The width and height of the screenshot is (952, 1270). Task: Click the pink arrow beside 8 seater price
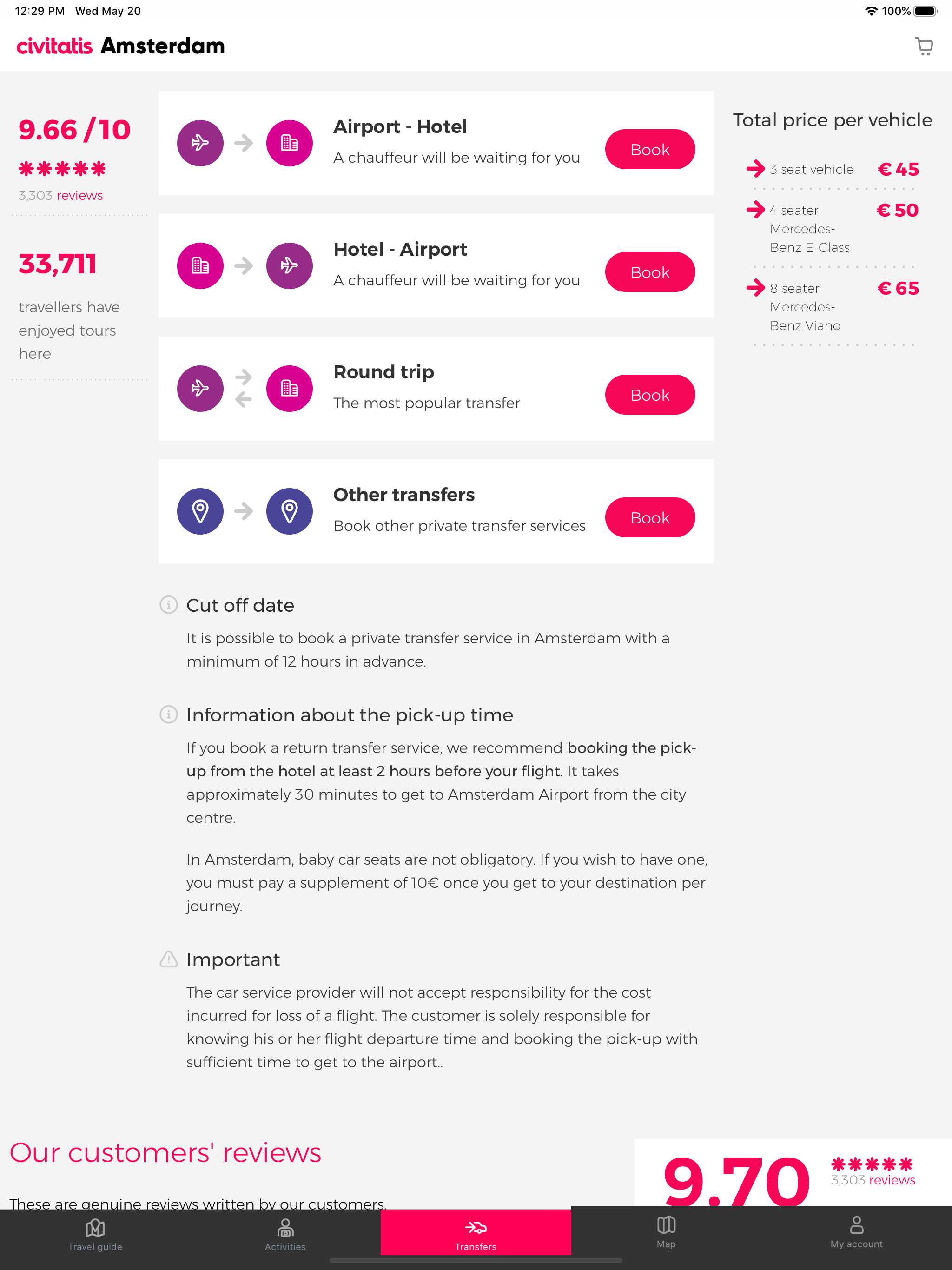click(756, 288)
